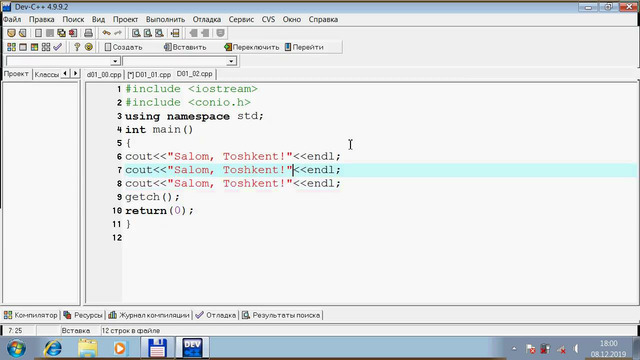Image resolution: width=640 pixels, height=360 pixels.
Task: Click the redo toolbar icon
Action: pyautogui.click(x=118, y=33)
